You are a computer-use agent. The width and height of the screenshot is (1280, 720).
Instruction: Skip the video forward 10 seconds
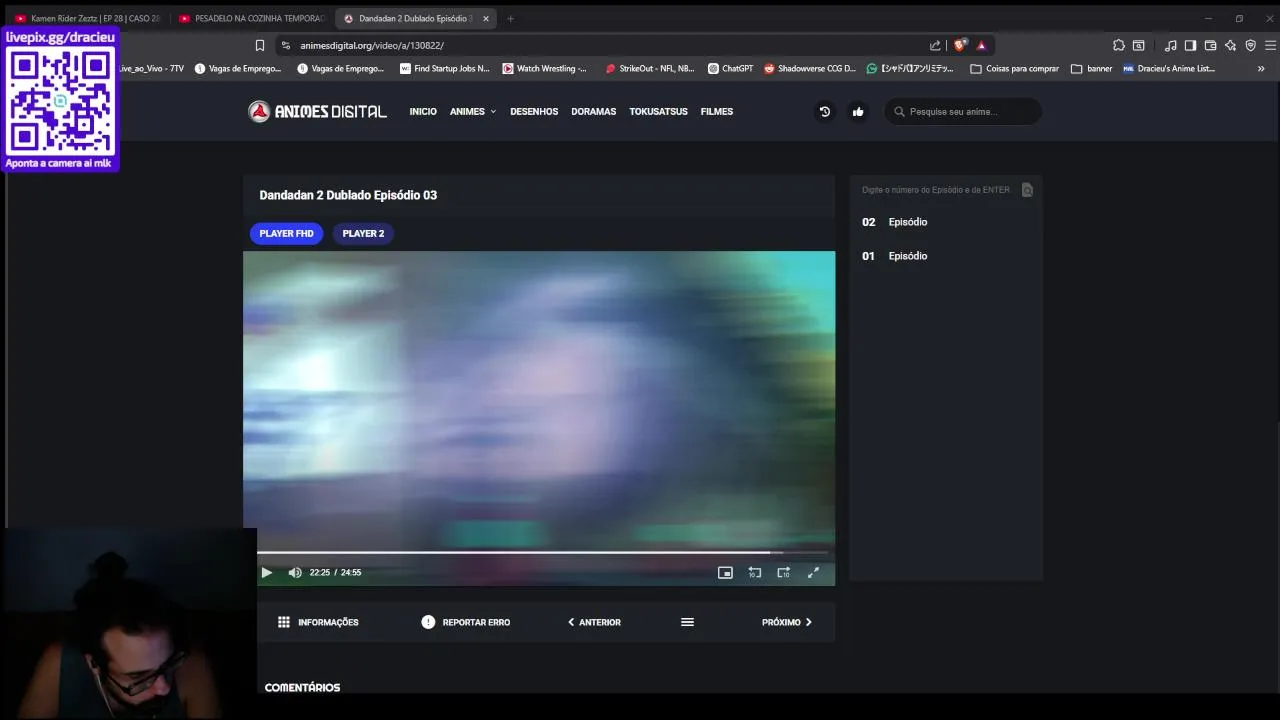784,572
